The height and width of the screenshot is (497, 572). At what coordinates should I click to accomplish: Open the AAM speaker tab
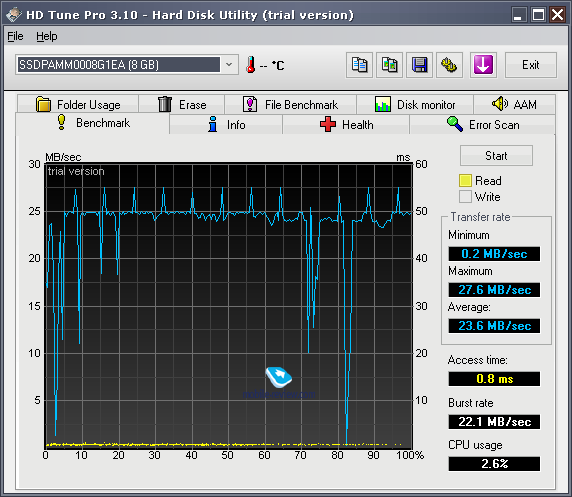pyautogui.click(x=514, y=104)
